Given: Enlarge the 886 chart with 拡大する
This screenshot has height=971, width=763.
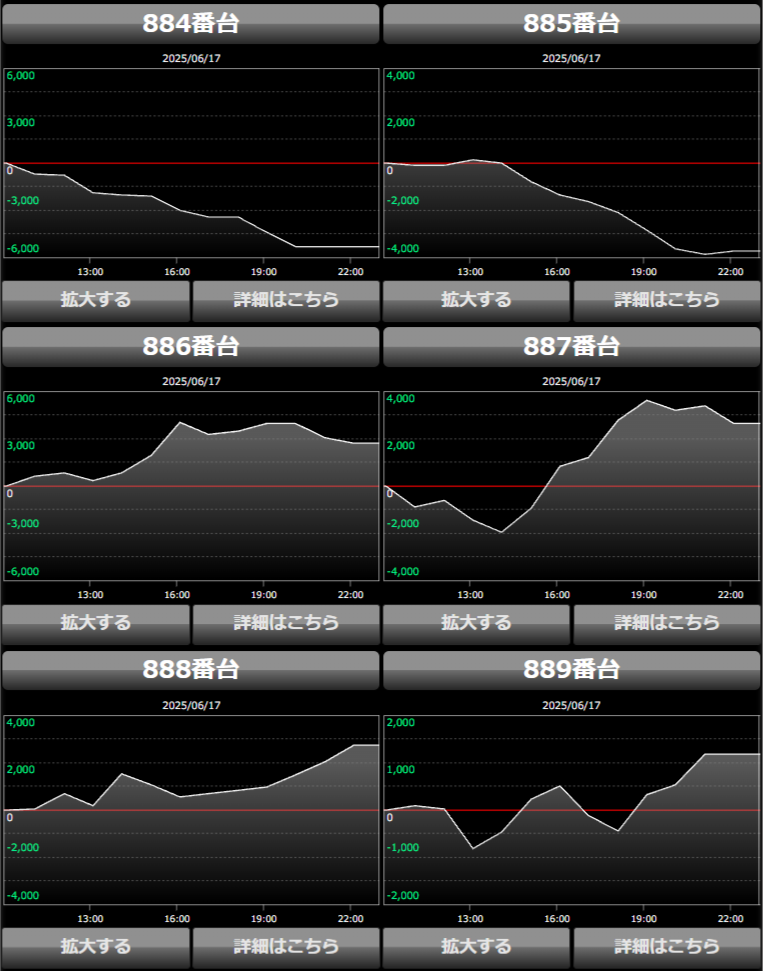Looking at the screenshot, I should (x=96, y=624).
